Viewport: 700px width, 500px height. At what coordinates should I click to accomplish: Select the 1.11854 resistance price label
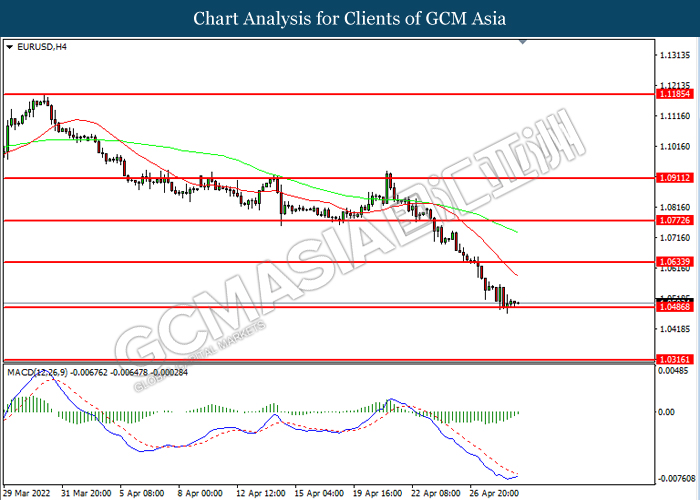coord(675,94)
